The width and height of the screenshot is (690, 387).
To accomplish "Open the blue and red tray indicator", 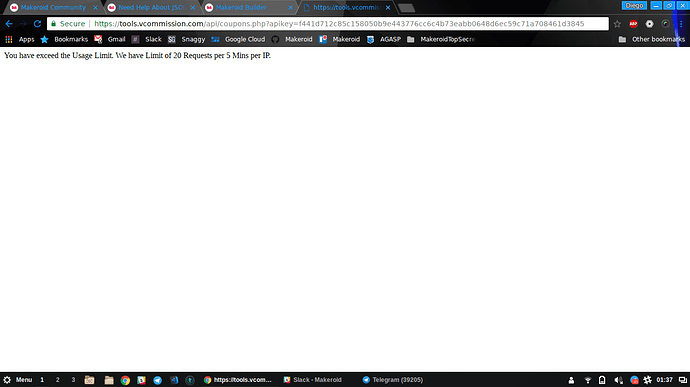I will [634, 380].
